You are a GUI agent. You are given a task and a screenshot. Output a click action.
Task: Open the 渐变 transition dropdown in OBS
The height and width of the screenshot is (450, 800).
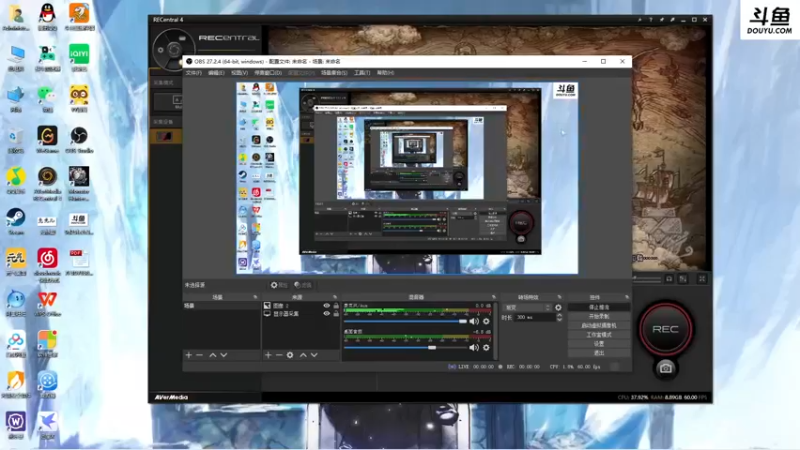[x=527, y=308]
